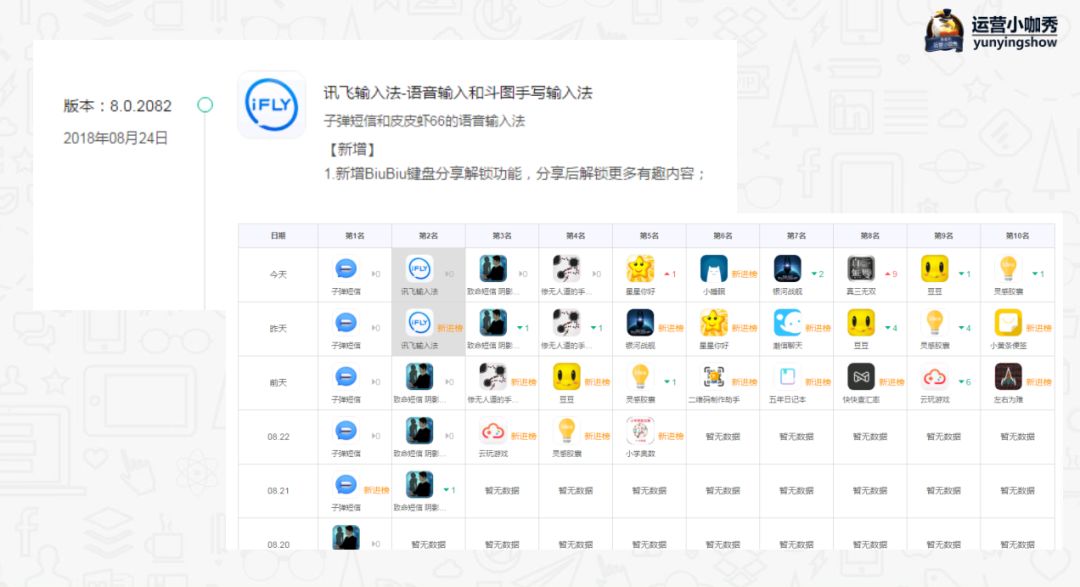Image resolution: width=1080 pixels, height=587 pixels.
Task: Open 讯飞输入法 icon in 今天 row
Action: click(x=419, y=269)
